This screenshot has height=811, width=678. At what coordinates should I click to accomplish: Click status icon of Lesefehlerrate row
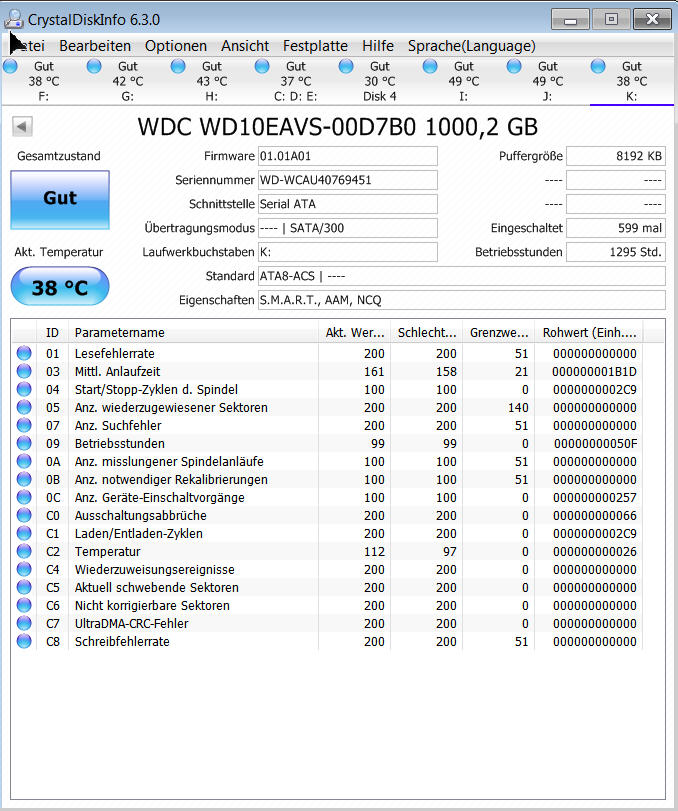click(x=24, y=353)
